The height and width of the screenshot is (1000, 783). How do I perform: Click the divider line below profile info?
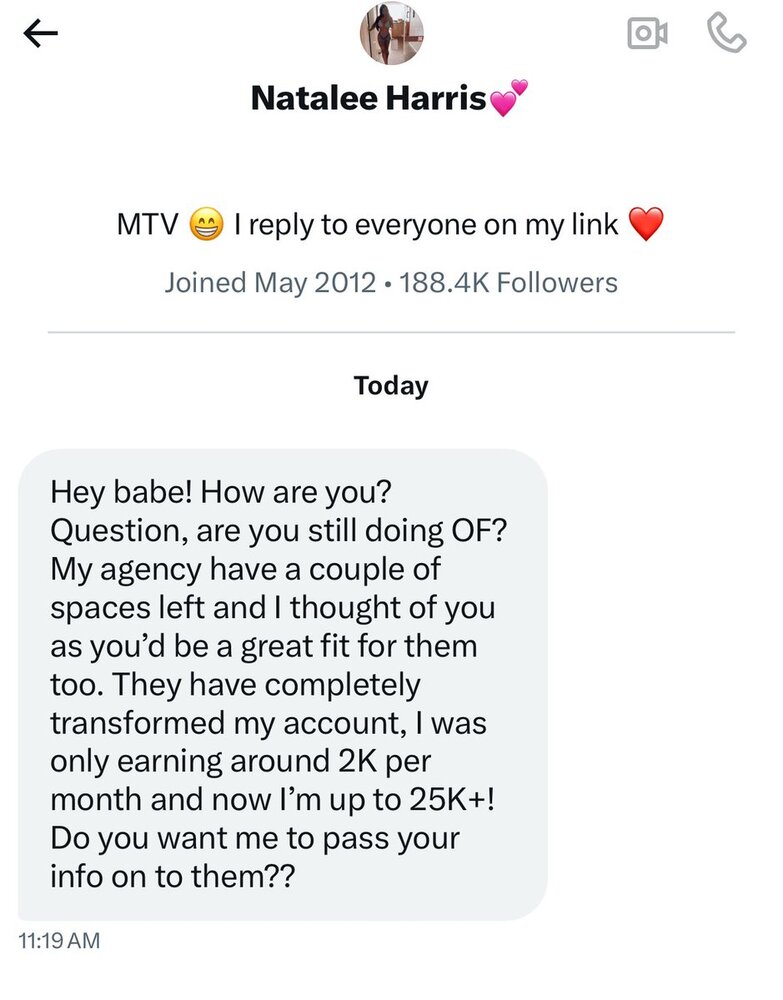tap(391, 332)
